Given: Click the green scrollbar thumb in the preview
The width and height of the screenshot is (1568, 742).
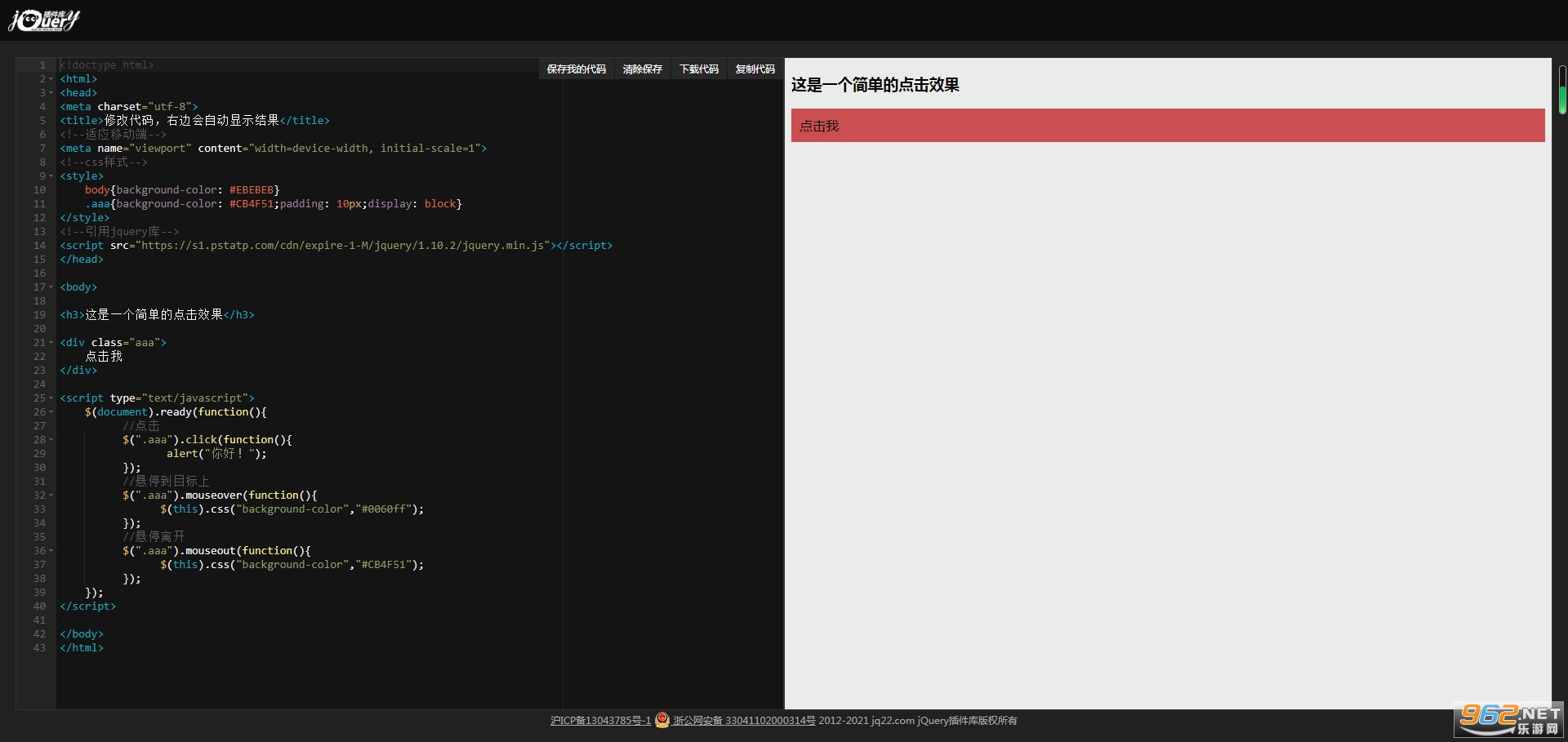Looking at the screenshot, I should 1562,100.
